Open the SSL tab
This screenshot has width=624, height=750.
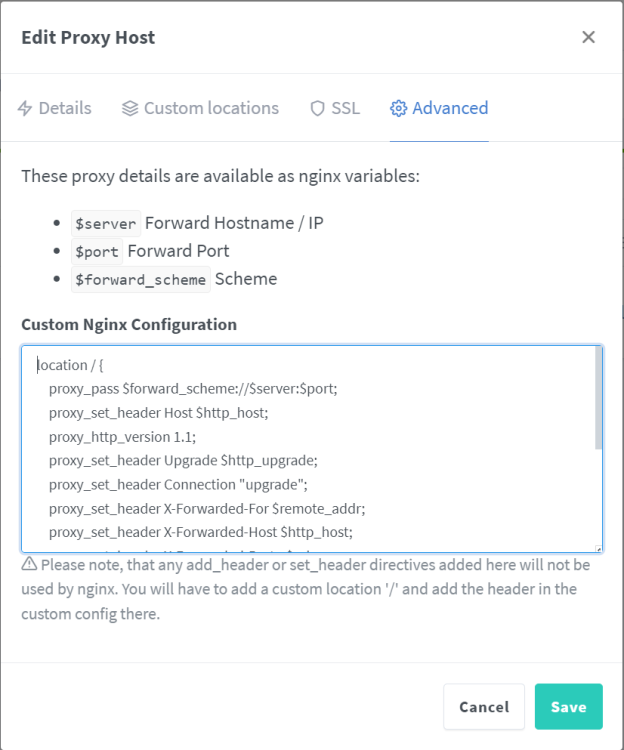click(x=335, y=108)
